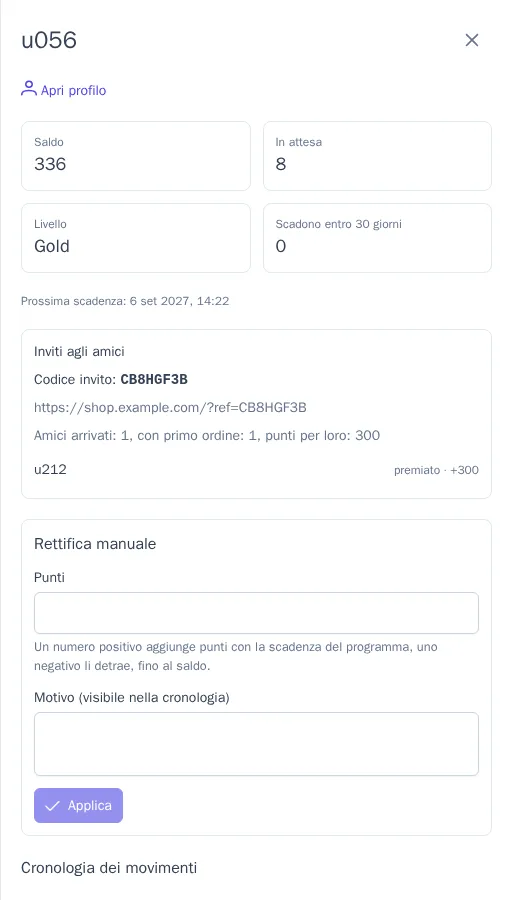The image size is (512, 900).
Task: Select the Livello Gold card
Action: (x=136, y=238)
